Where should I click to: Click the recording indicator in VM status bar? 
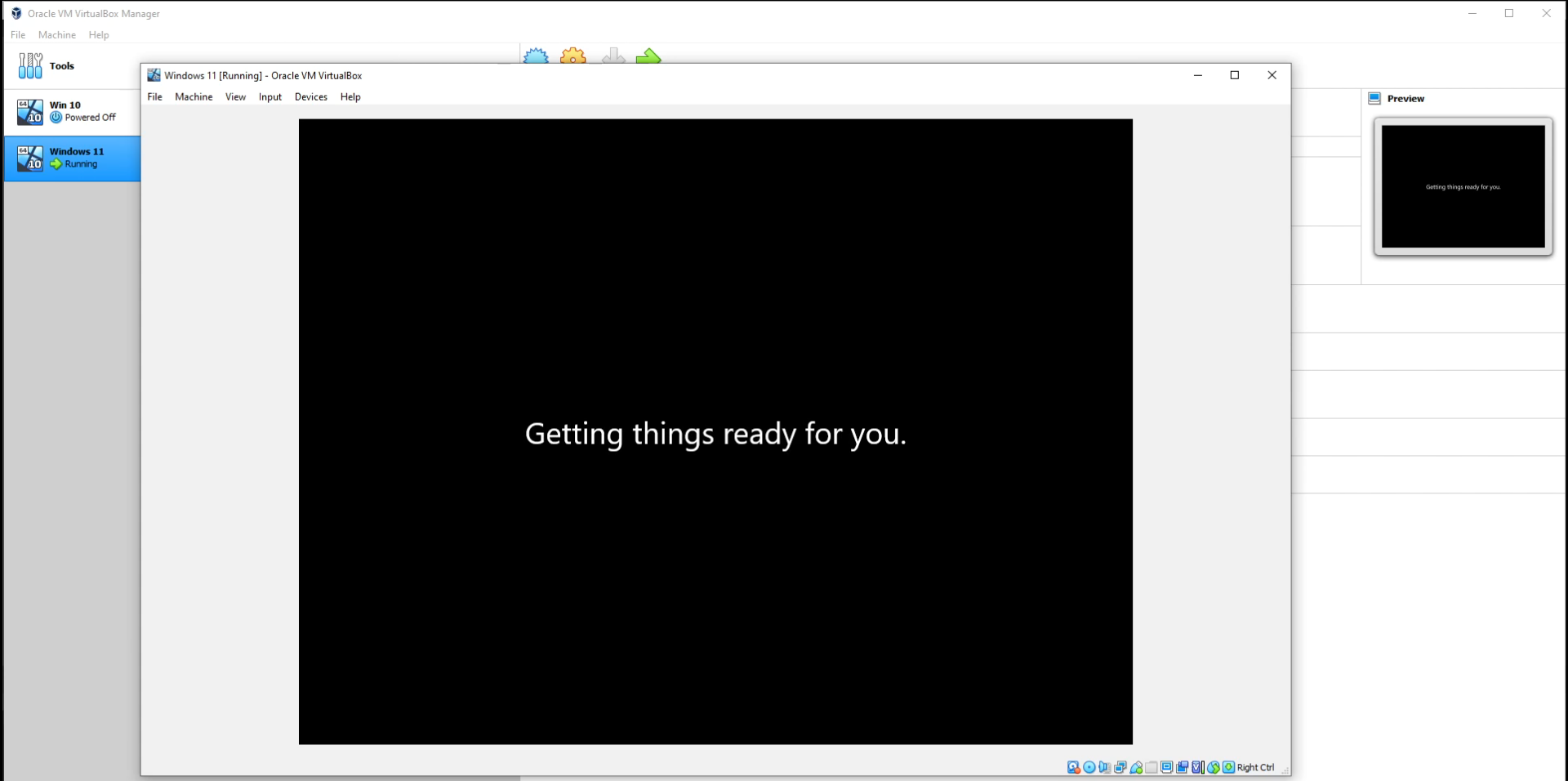pos(1183,767)
